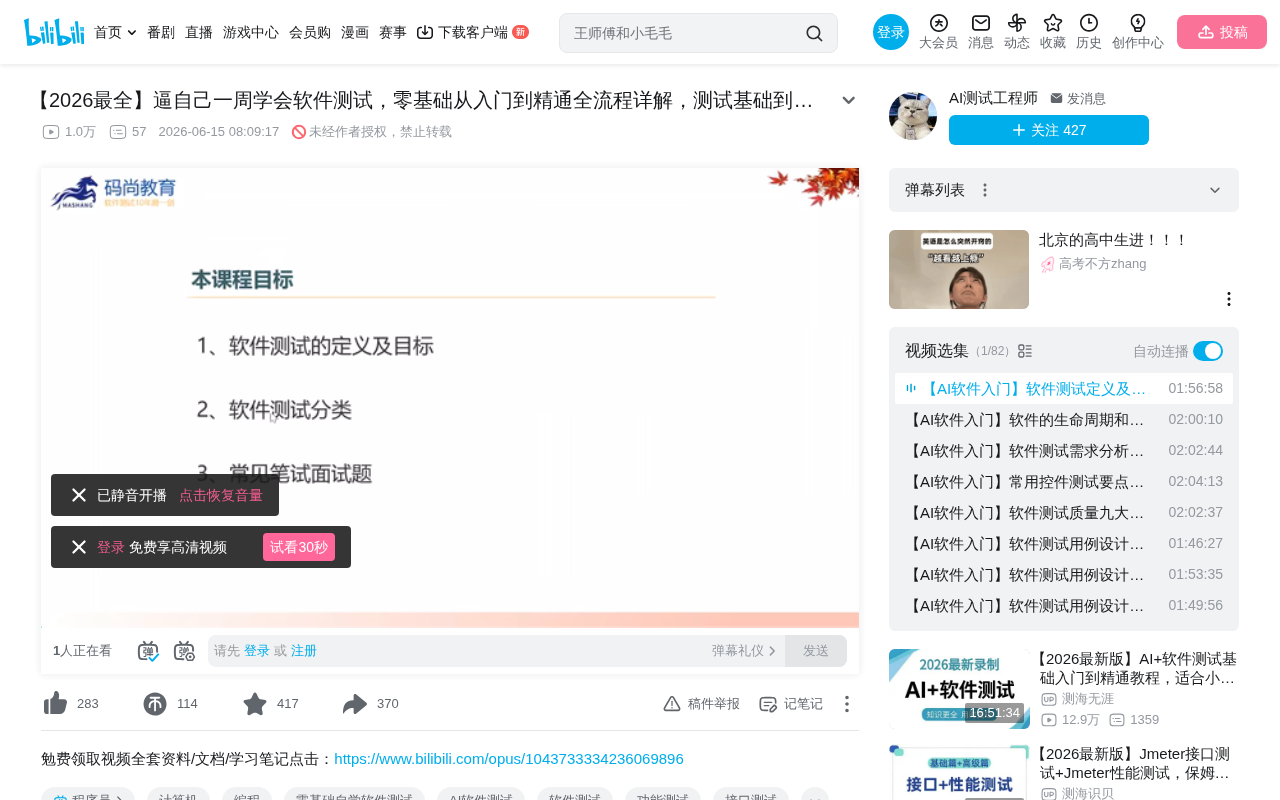Open the 程序员 tag channel
Image resolution: width=1280 pixels, height=800 pixels.
coord(89,799)
